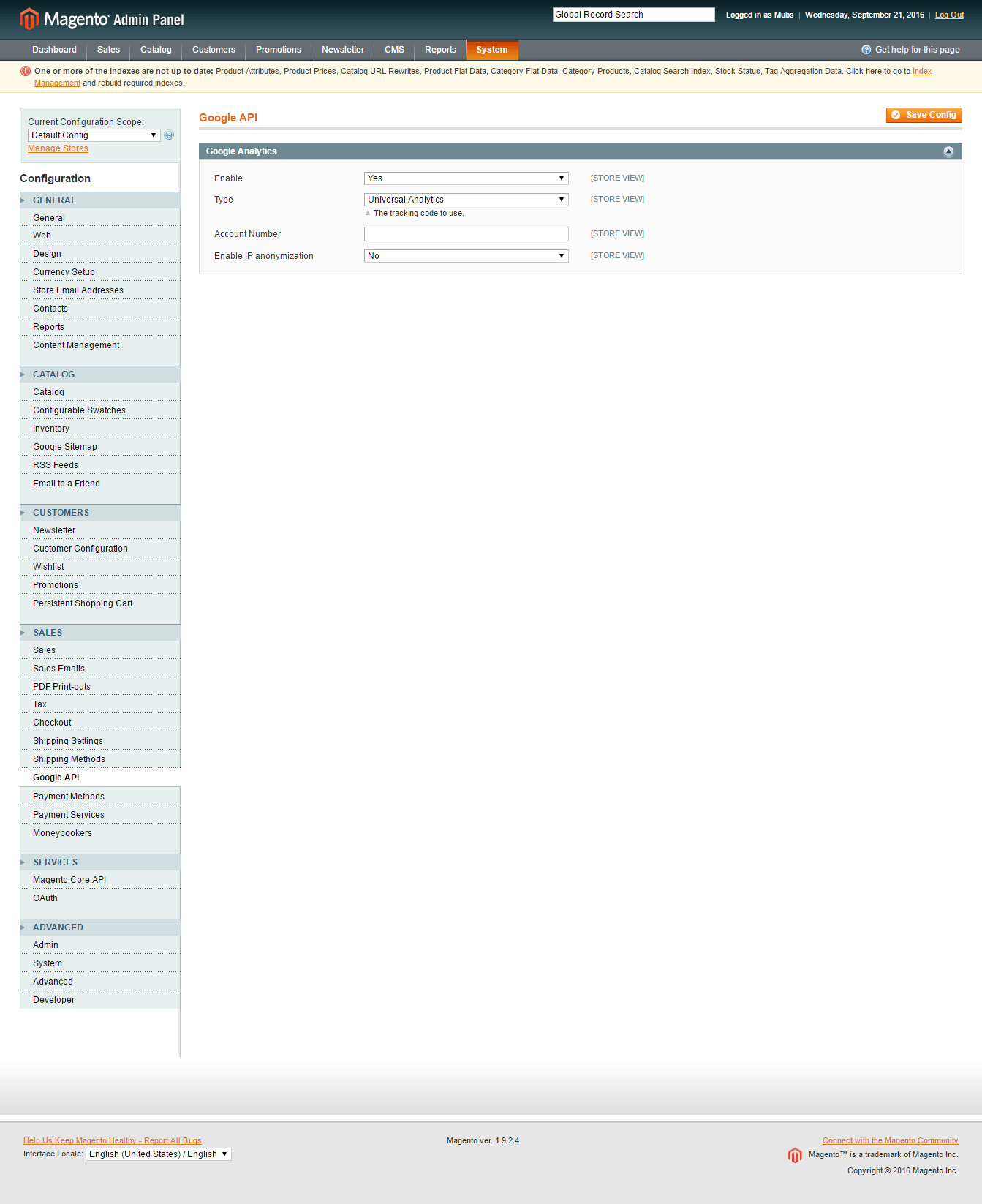Open Shipping Methods configuration
Image resolution: width=982 pixels, height=1204 pixels.
(99, 759)
